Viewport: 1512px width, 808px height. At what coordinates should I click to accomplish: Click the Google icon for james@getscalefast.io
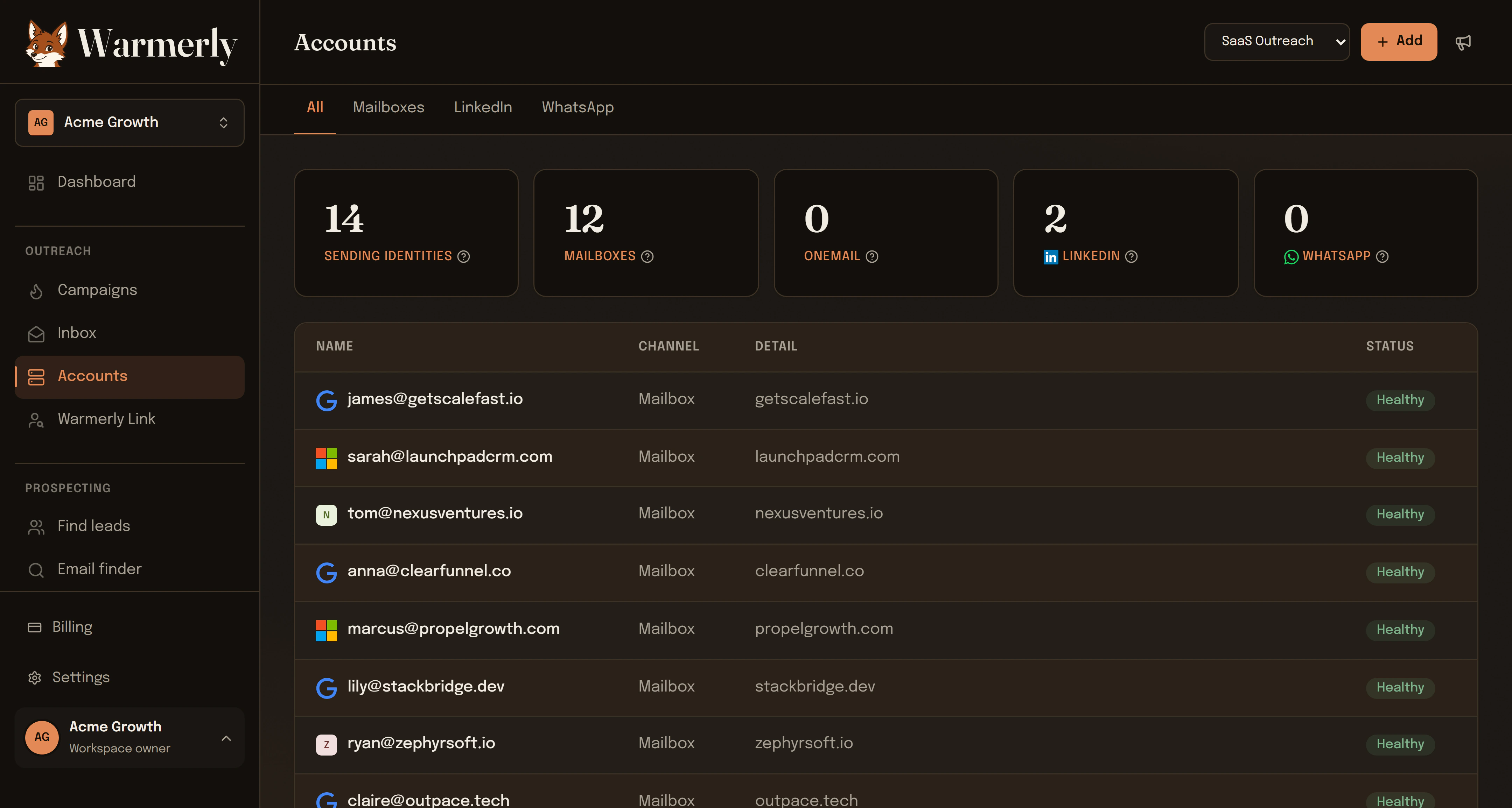pos(326,401)
